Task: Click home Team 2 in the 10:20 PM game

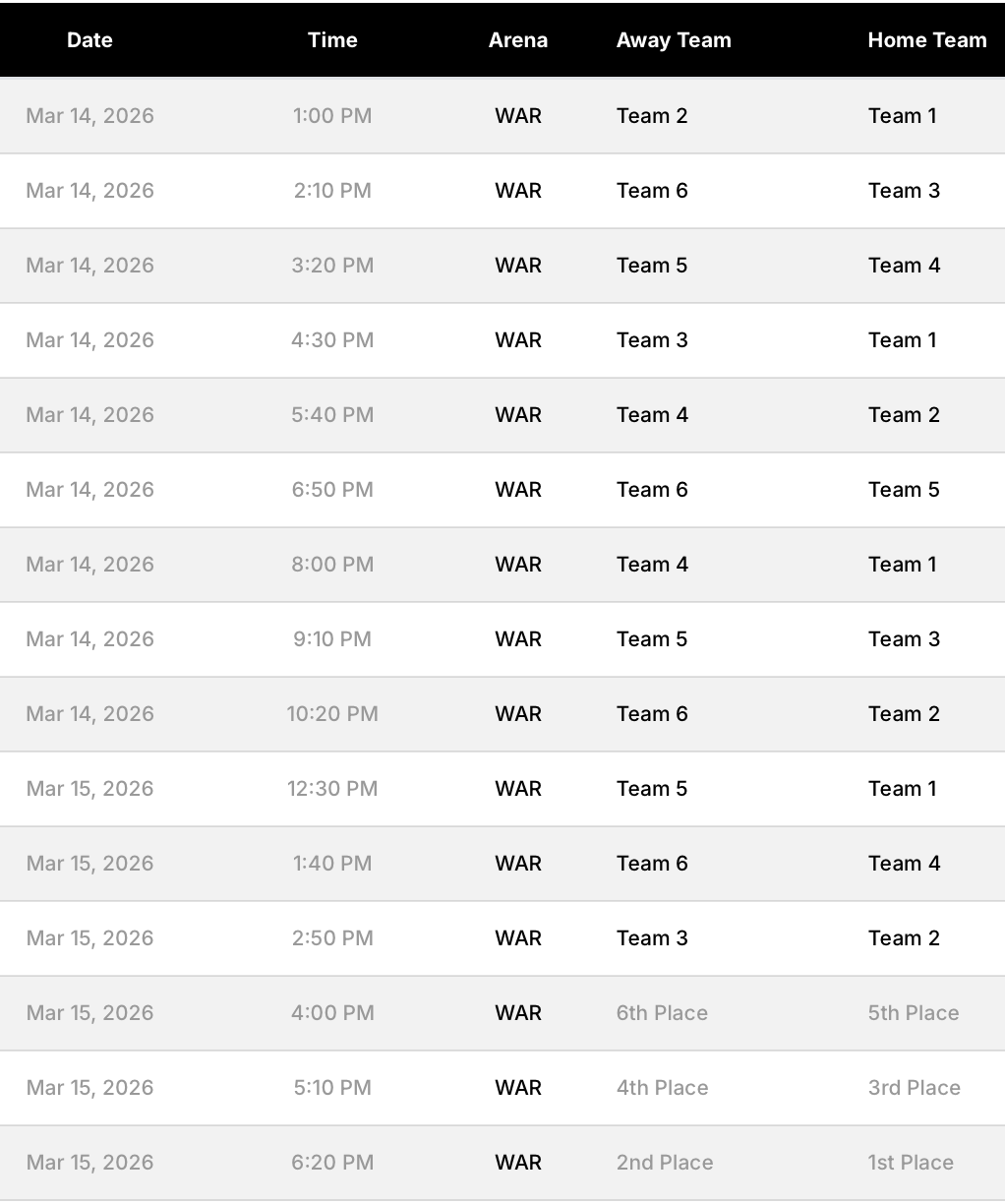Action: [904, 714]
